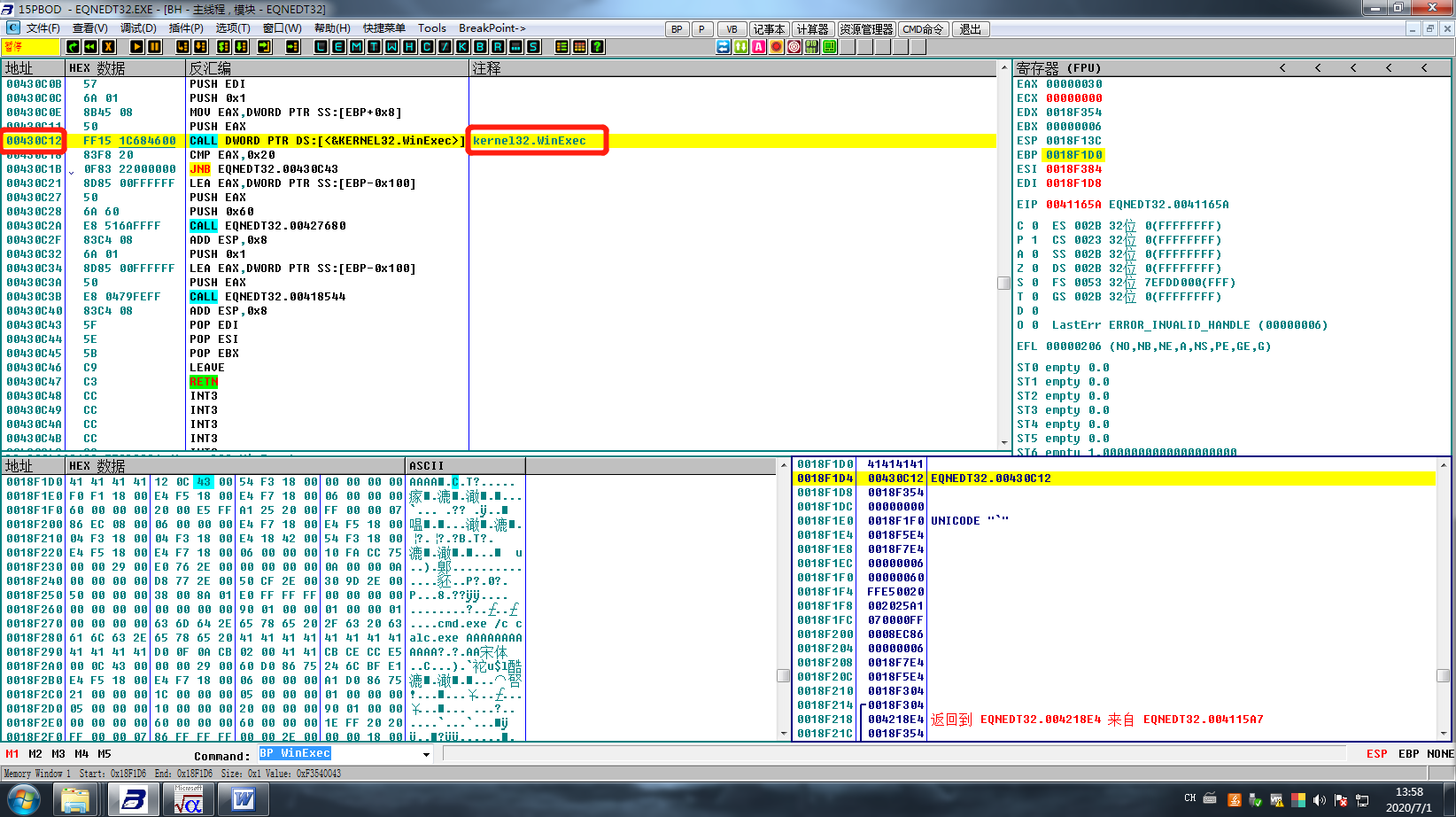Switch to memory window M3
1456x817 pixels.
click(58, 754)
